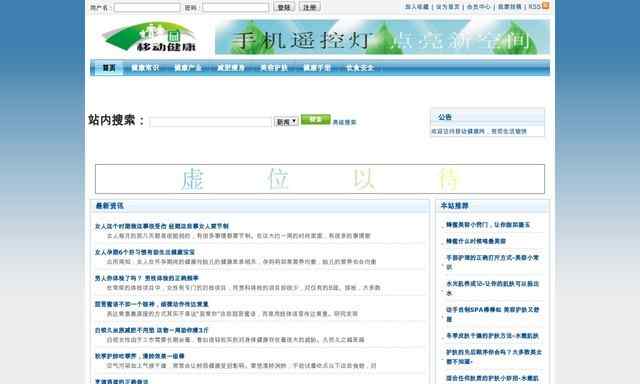Click the 登录 login button
The width and height of the screenshot is (640, 384).
point(284,7)
